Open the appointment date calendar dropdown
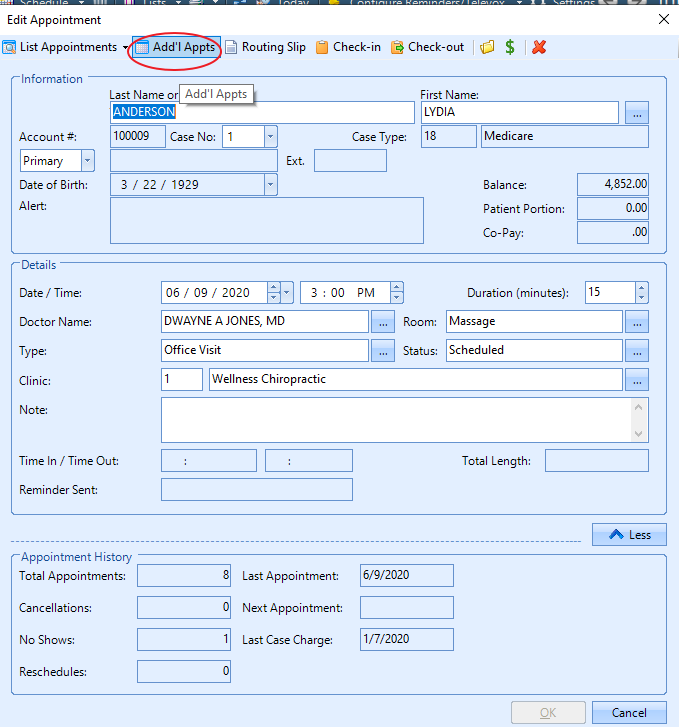This screenshot has width=679, height=727. [x=287, y=293]
